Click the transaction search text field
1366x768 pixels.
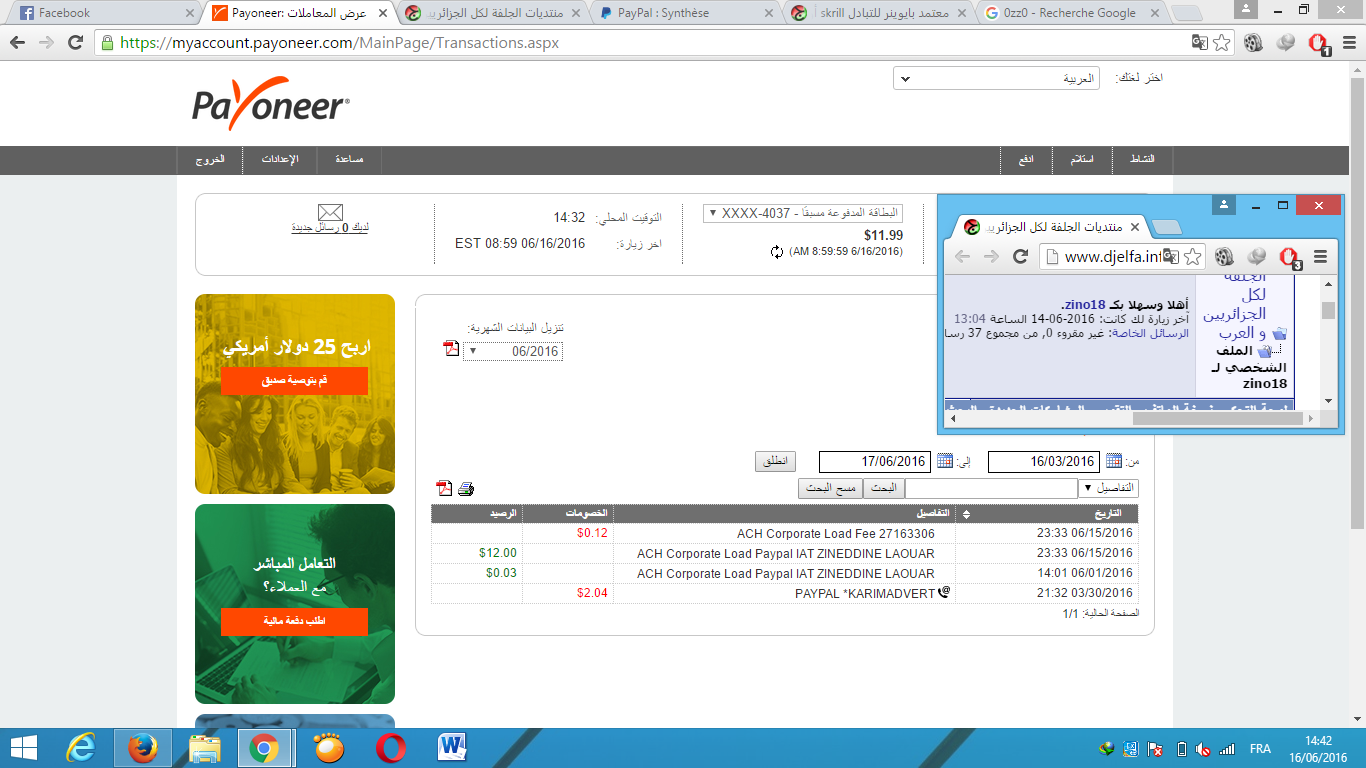(x=992, y=488)
